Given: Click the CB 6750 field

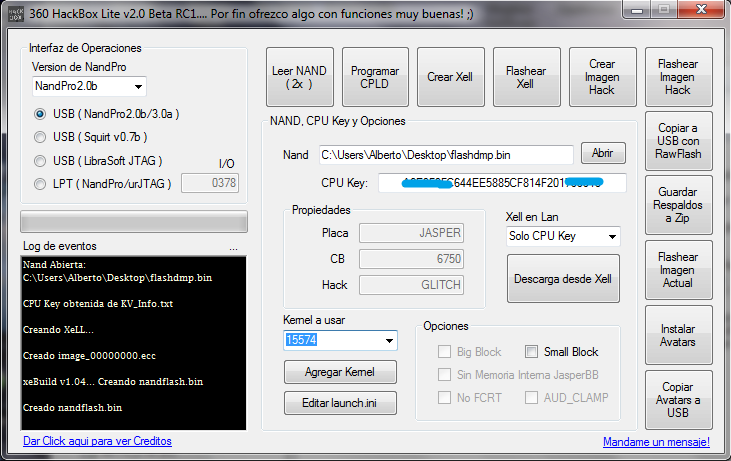Looking at the screenshot, I should (411, 259).
